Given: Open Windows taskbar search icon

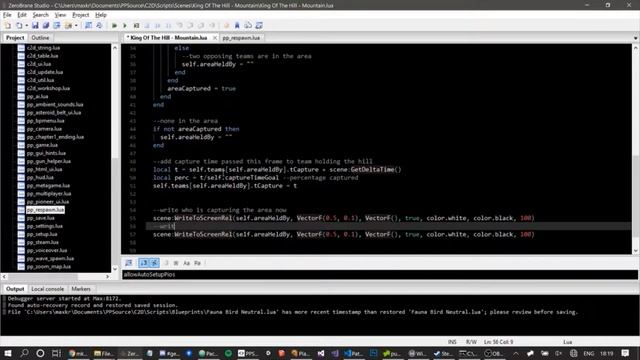Looking at the screenshot, I should pyautogui.click(x=24, y=353).
